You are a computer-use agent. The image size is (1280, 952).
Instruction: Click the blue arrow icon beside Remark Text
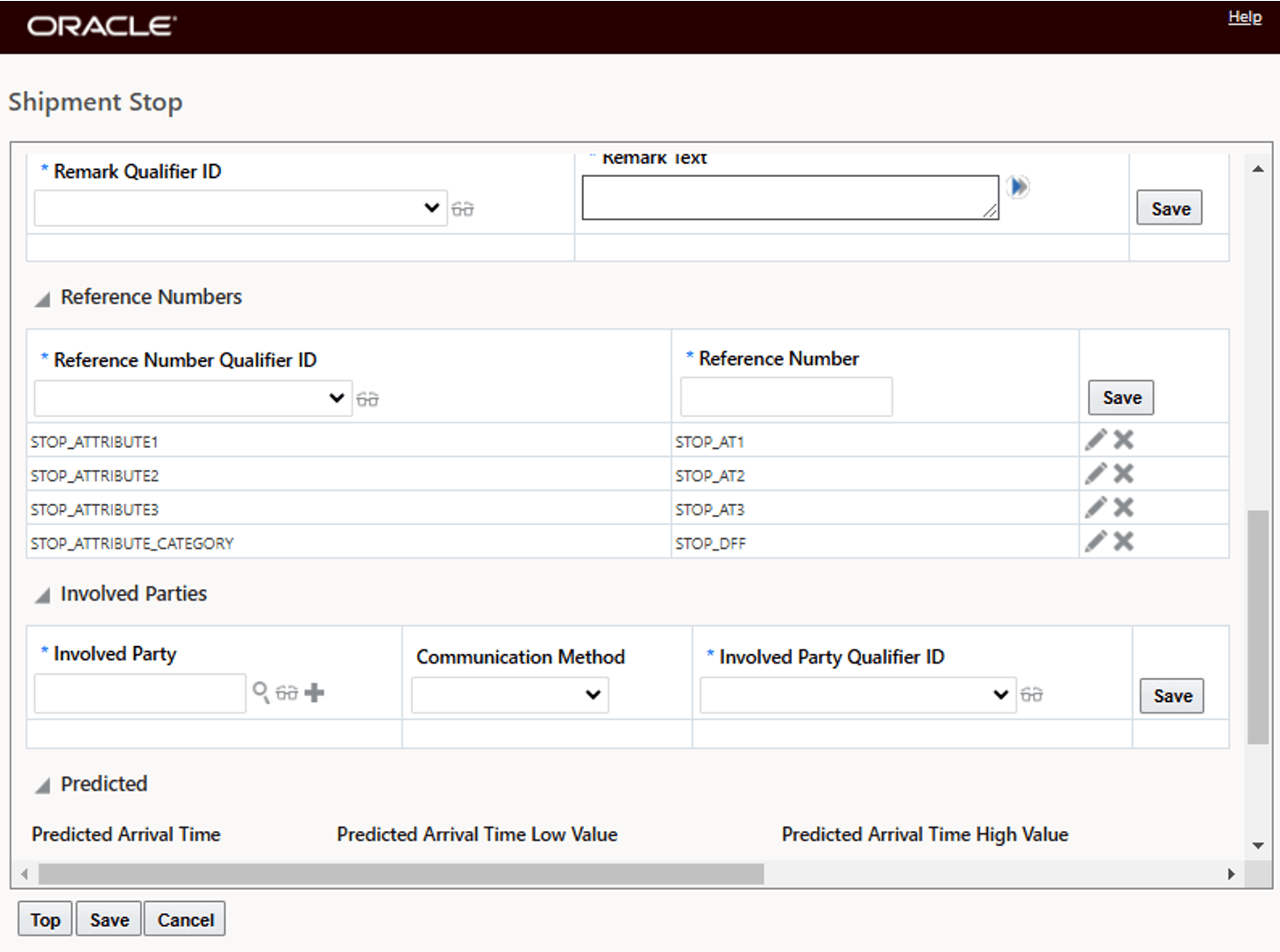pos(1018,186)
